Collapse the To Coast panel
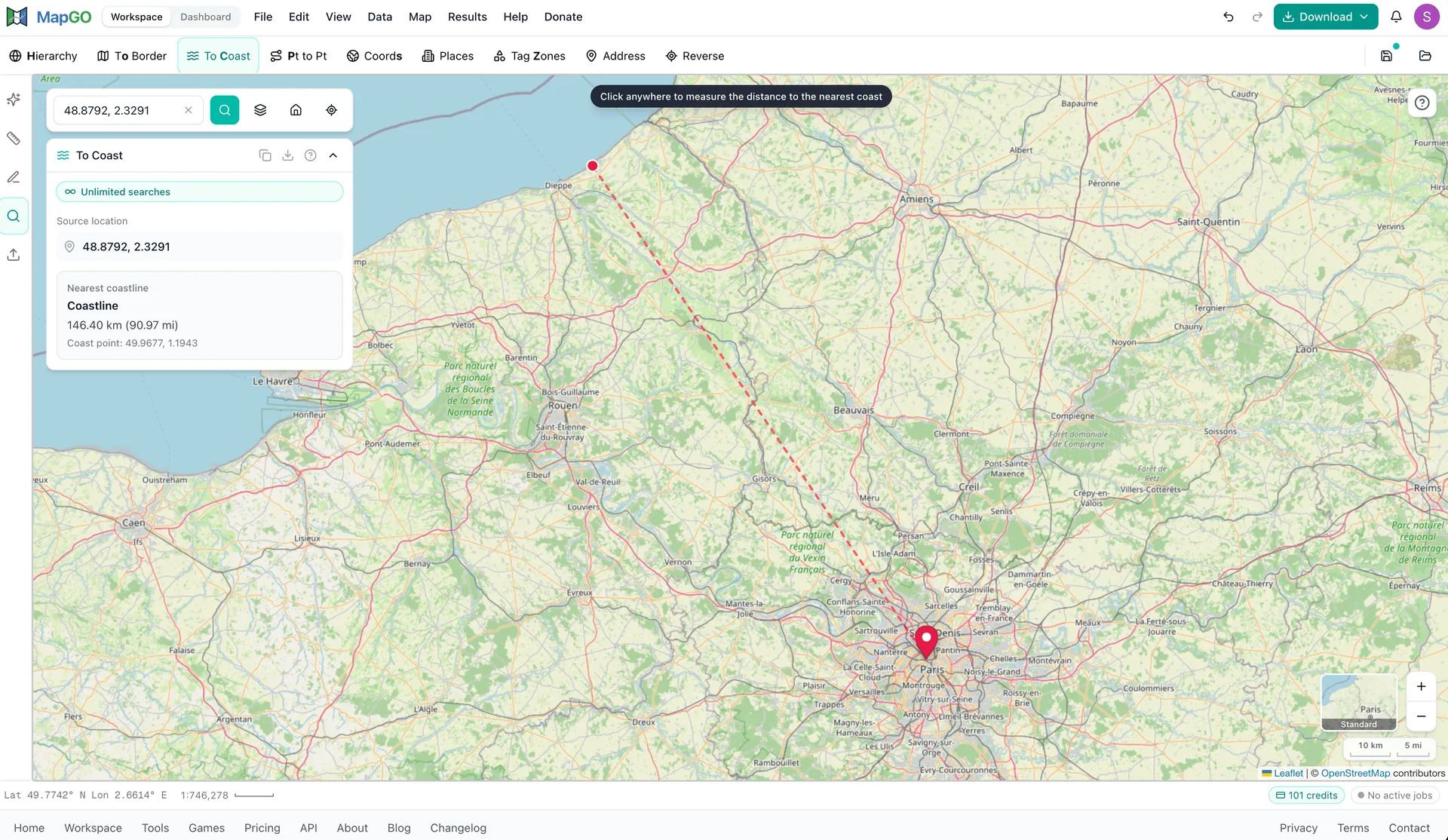Viewport: 1448px width, 840px height. 333,155
